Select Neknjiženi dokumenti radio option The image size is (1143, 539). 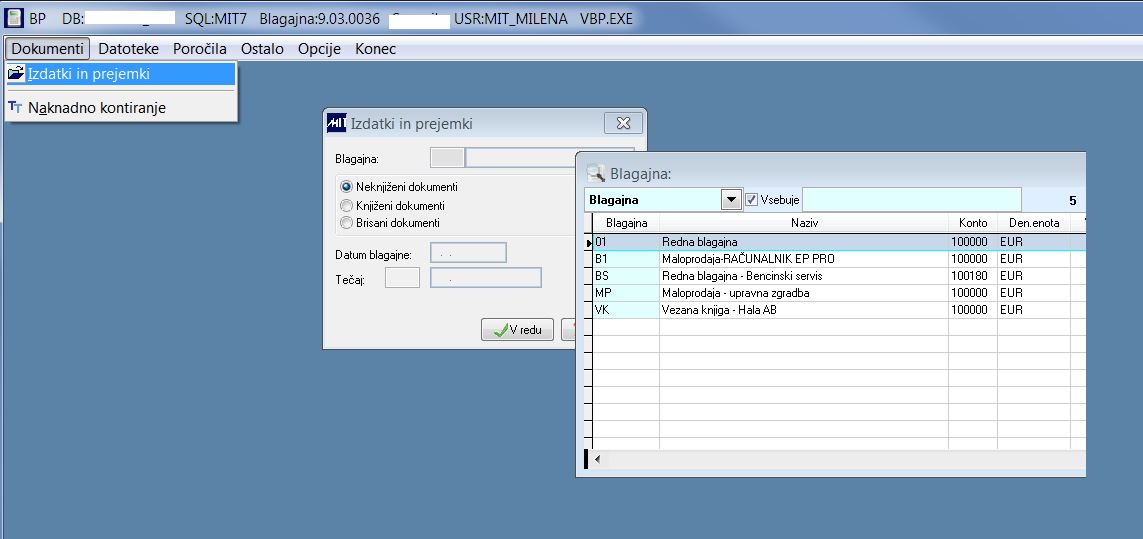click(346, 187)
